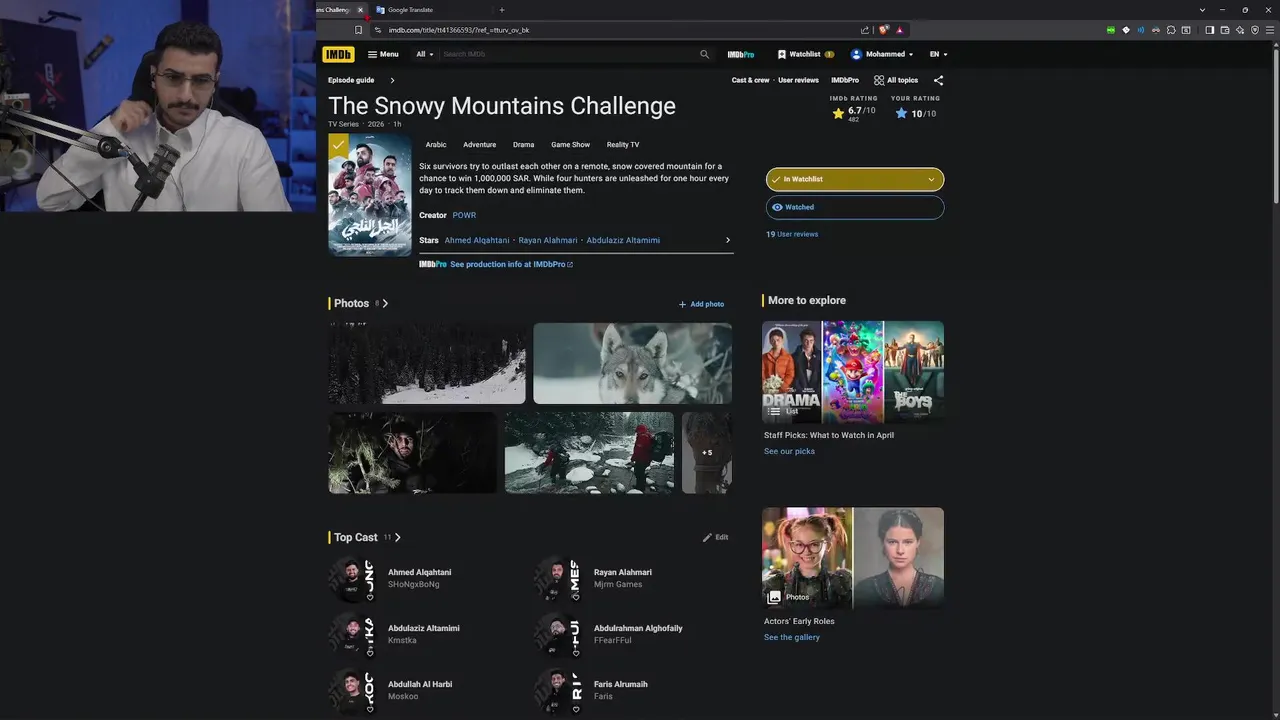Image resolution: width=1280 pixels, height=720 pixels.
Task: Open User reviews in top navigation
Action: pos(798,80)
